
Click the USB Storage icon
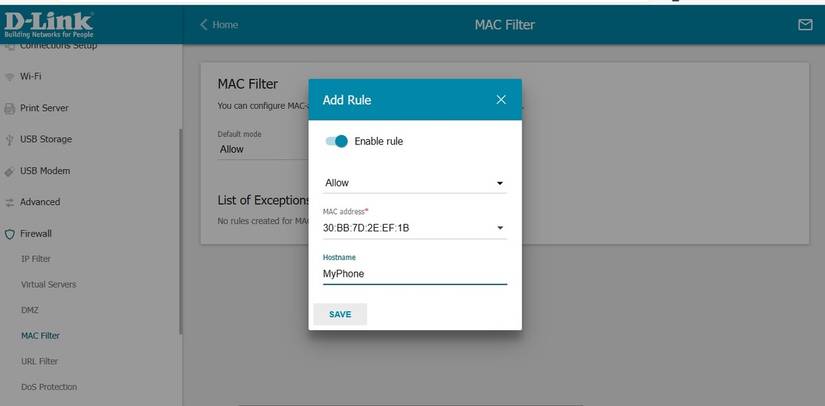10,140
